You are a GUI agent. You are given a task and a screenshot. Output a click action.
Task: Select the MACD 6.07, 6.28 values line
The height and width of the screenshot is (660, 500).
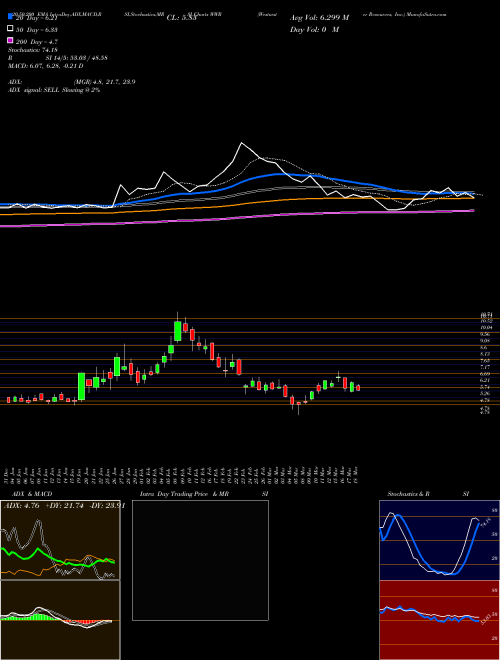[46, 66]
